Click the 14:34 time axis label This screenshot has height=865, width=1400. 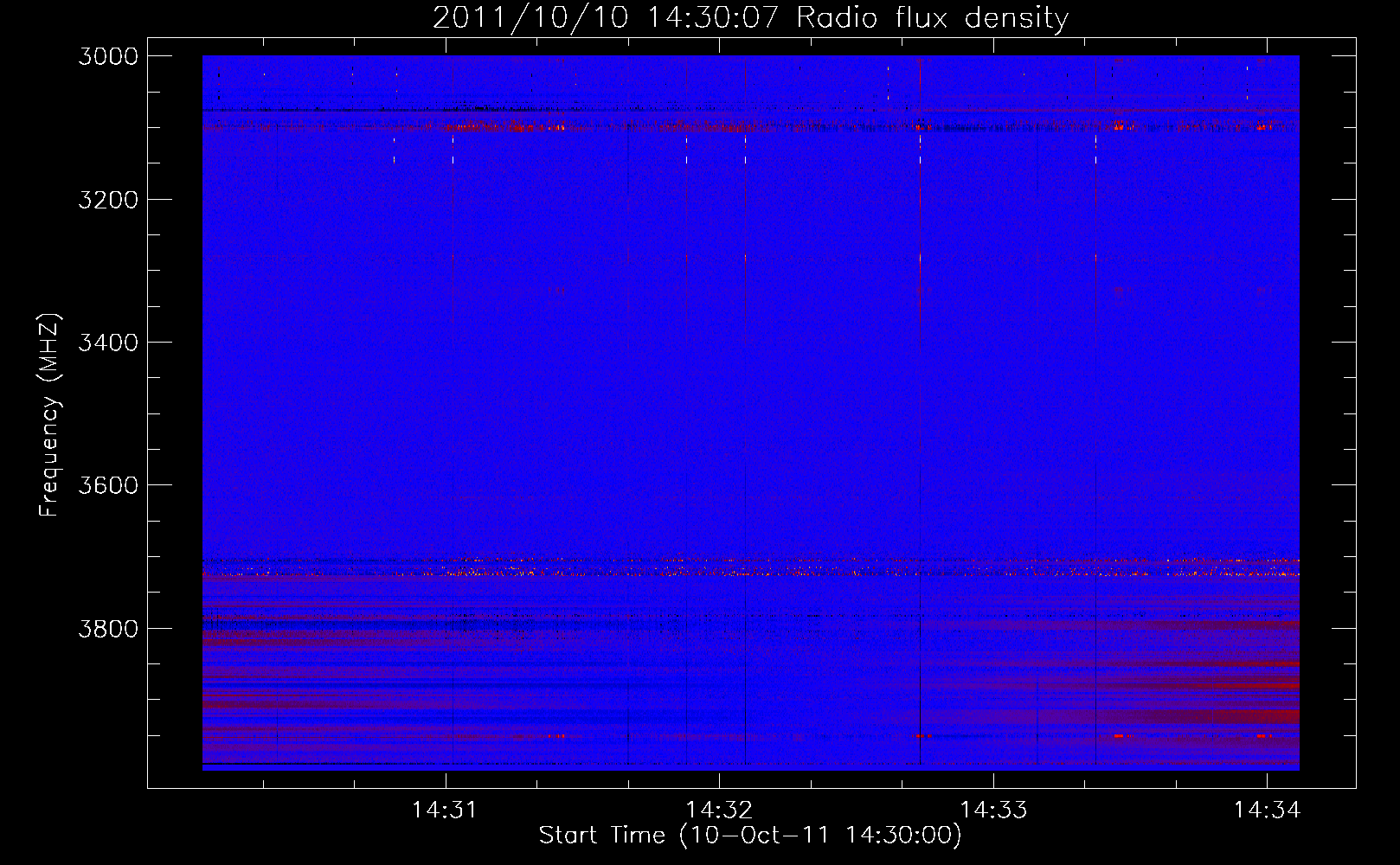point(1267,810)
